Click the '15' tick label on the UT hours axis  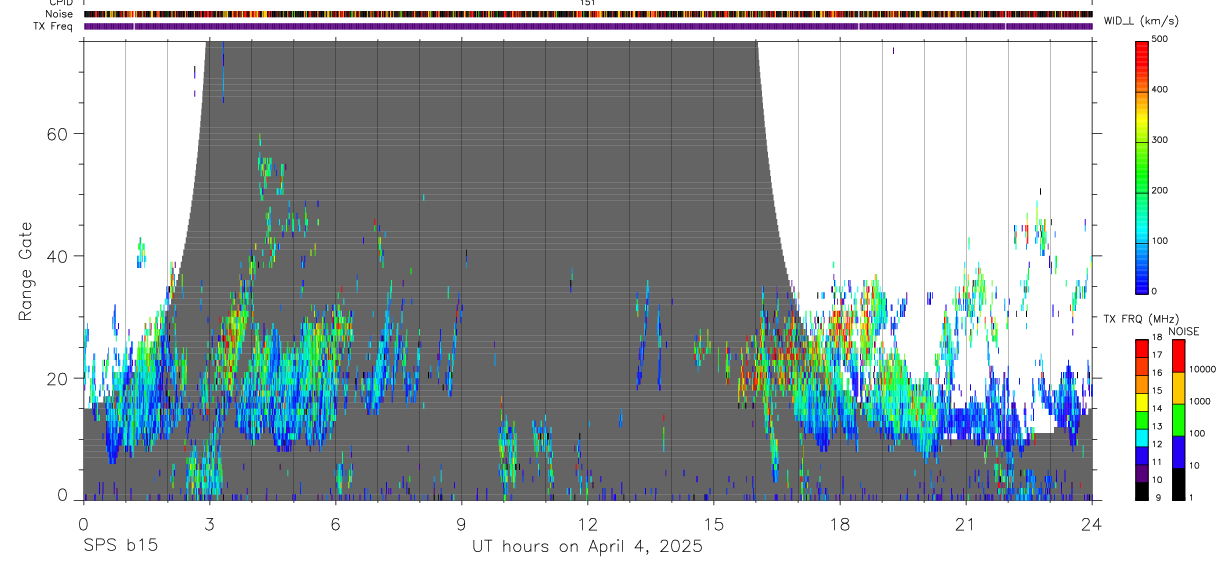[x=713, y=524]
